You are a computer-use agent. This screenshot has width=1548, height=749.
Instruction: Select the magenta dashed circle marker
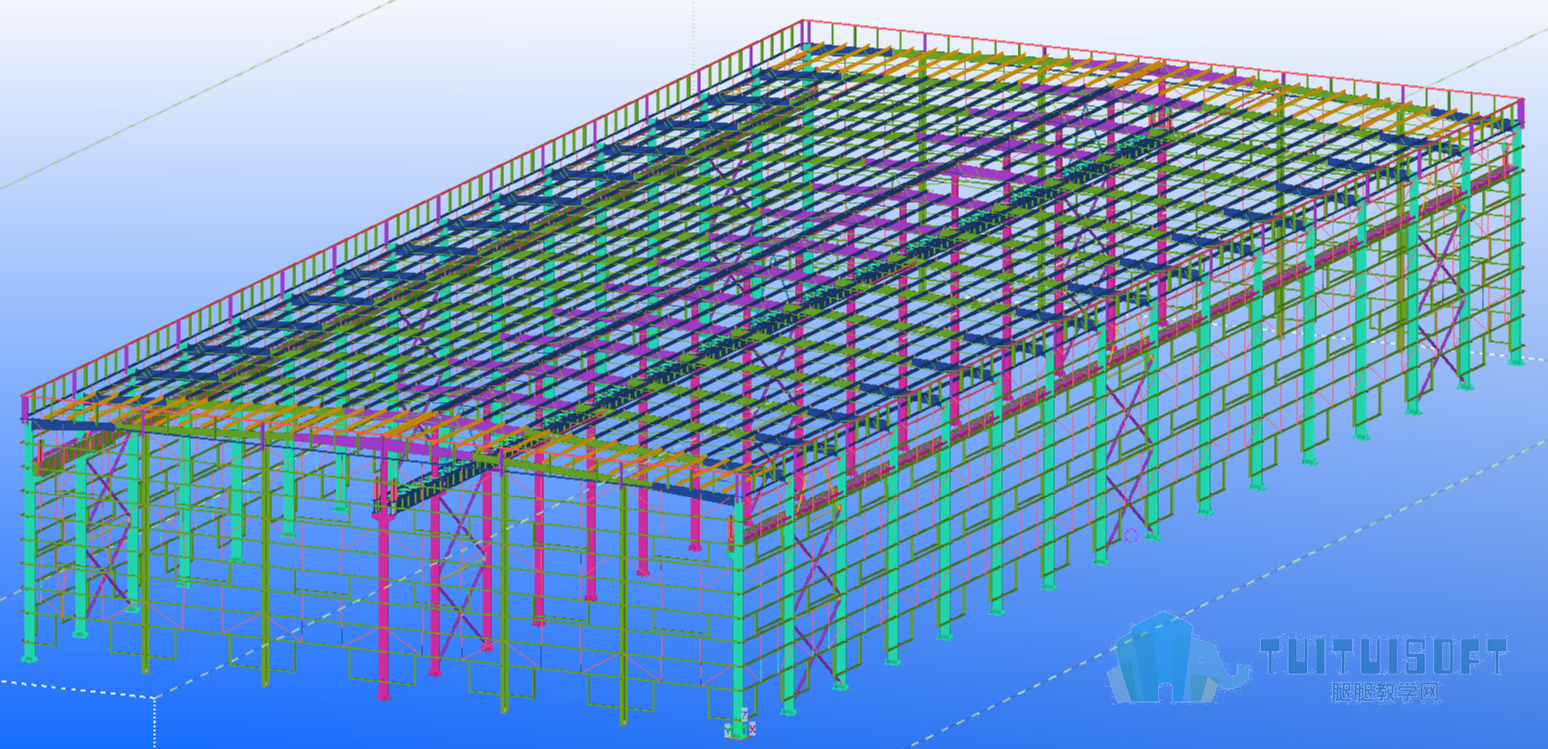tap(1131, 536)
